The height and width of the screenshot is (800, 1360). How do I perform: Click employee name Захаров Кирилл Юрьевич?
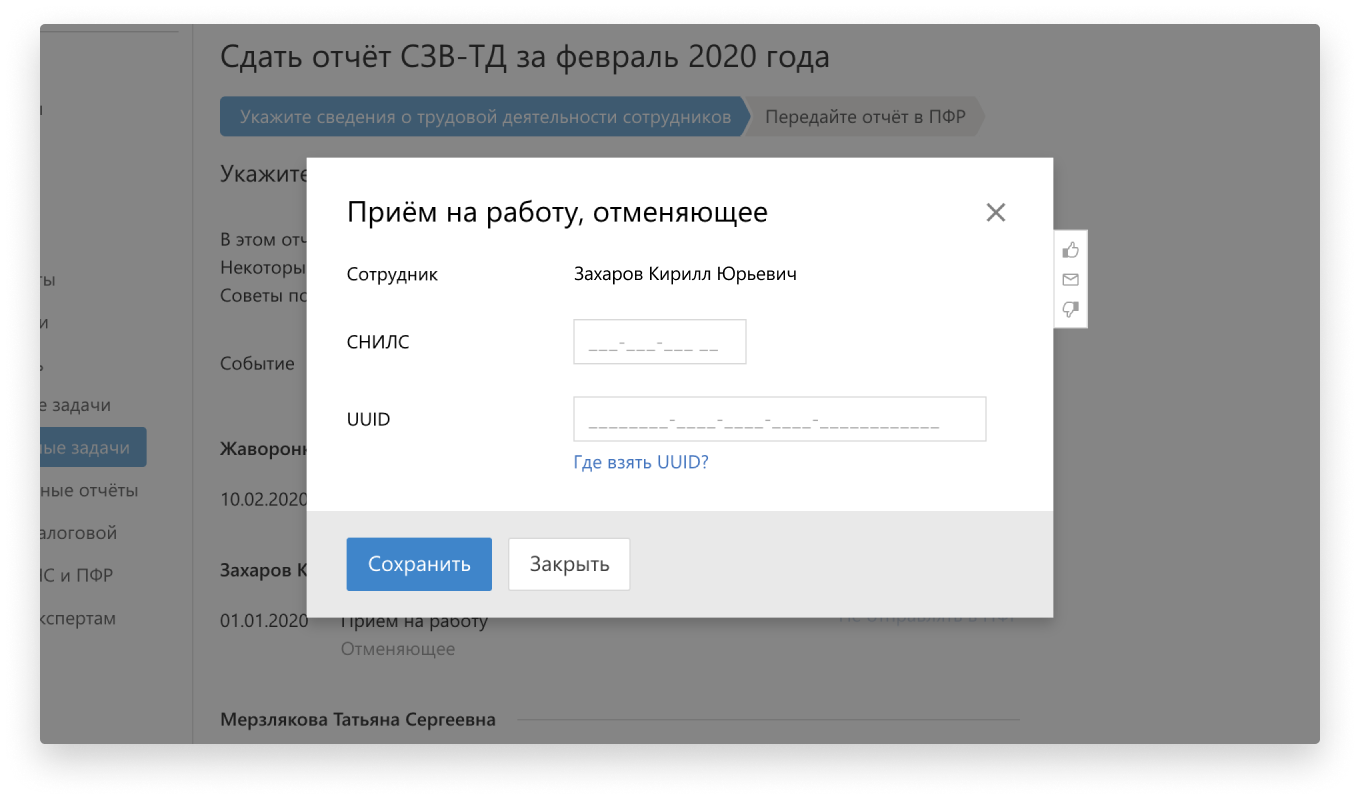point(685,274)
